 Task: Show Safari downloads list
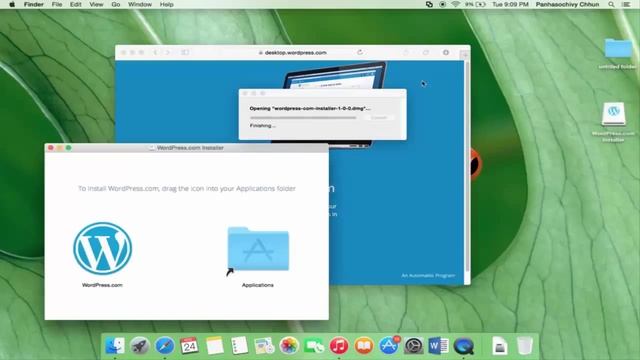click(x=446, y=53)
